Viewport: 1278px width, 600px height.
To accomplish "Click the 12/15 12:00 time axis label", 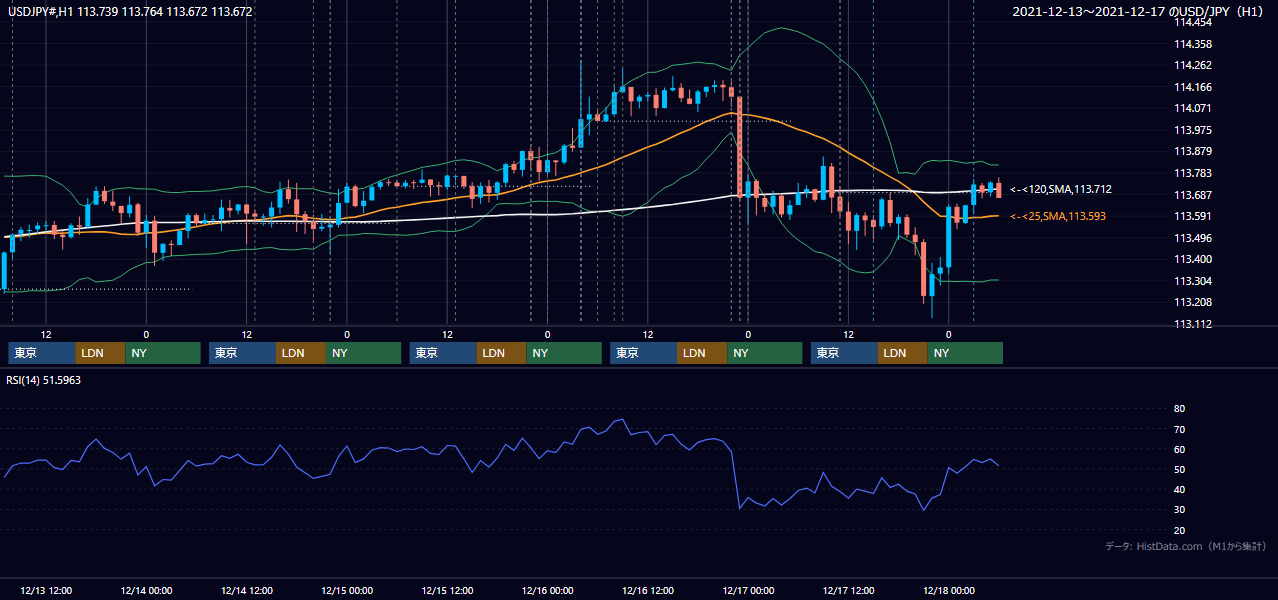I will (x=448, y=590).
